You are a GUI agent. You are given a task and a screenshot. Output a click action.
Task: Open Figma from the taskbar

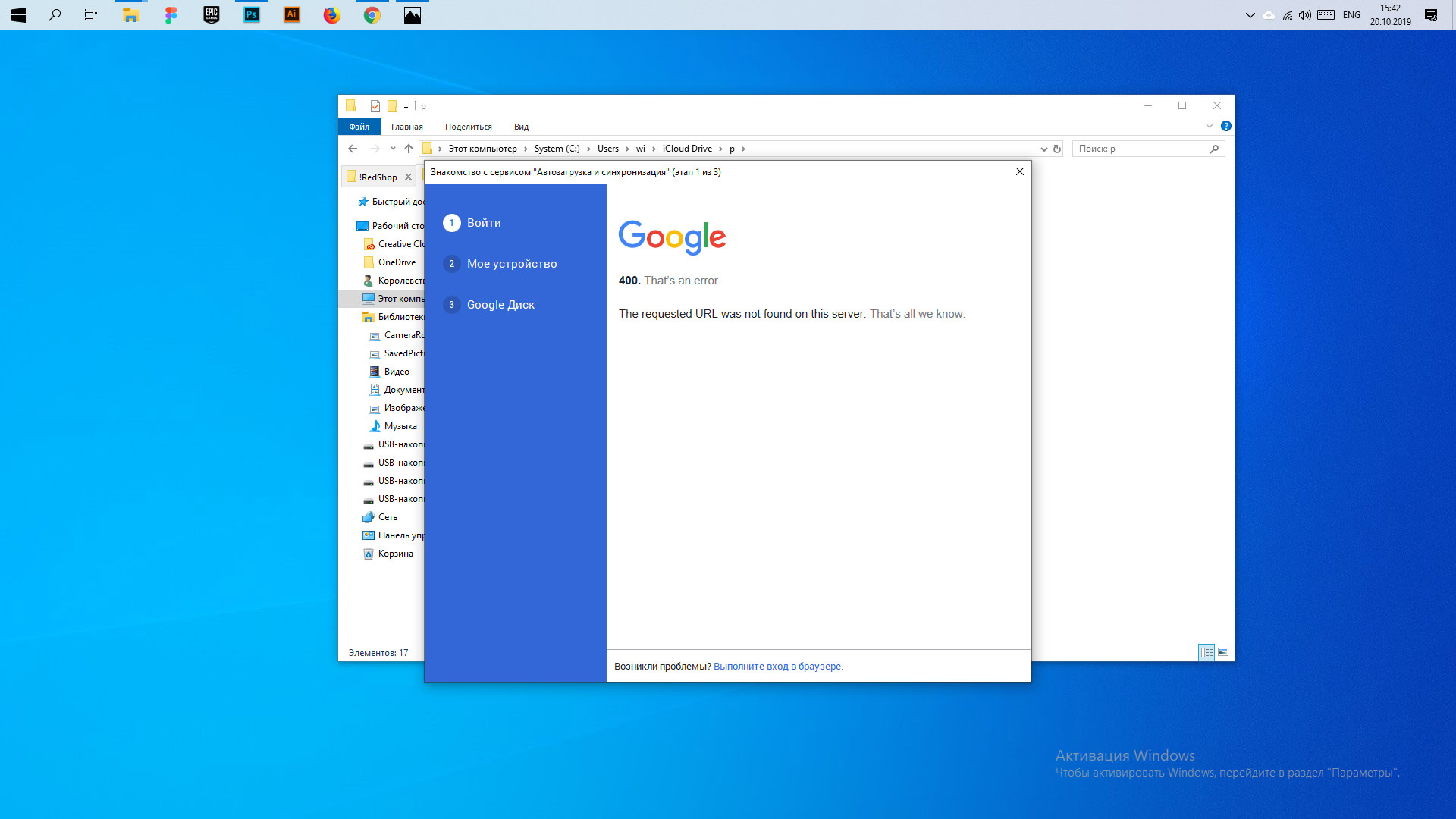tap(171, 15)
